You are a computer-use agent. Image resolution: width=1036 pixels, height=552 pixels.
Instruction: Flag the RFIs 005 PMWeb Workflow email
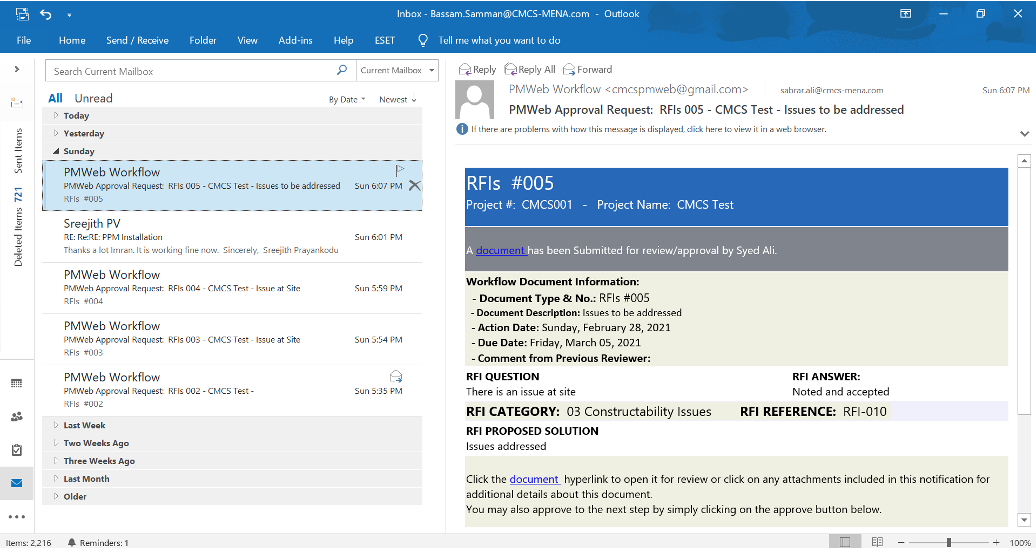(399, 171)
